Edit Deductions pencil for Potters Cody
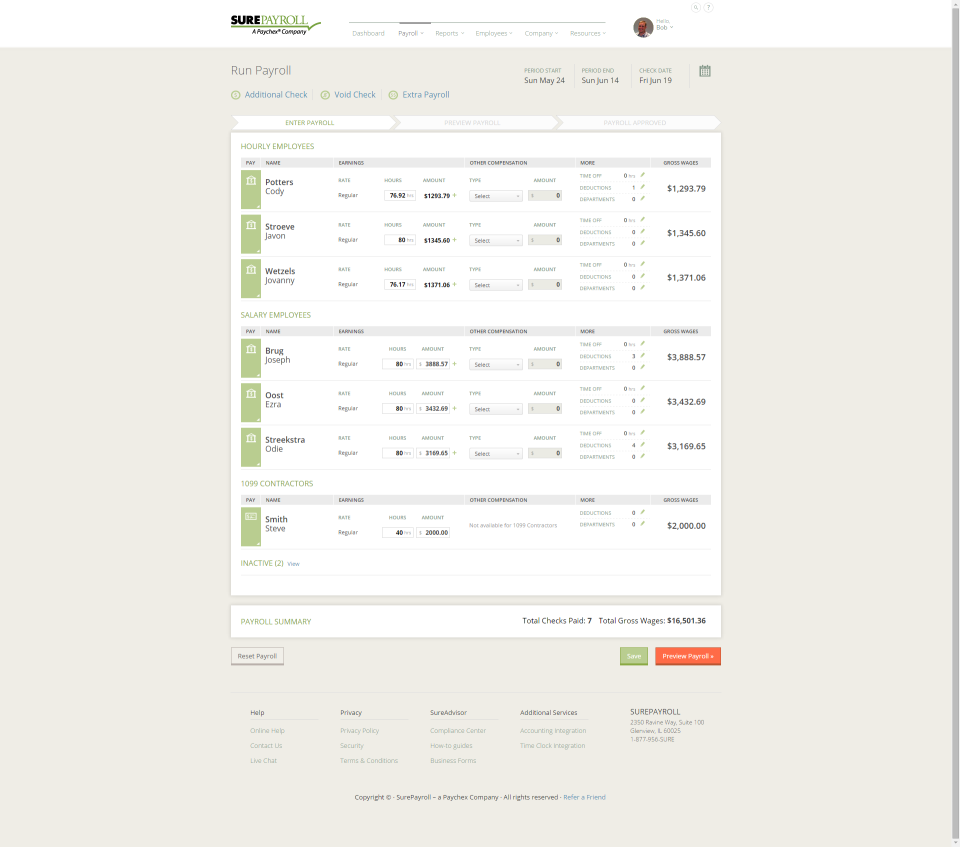The width and height of the screenshot is (960, 847). (642, 187)
